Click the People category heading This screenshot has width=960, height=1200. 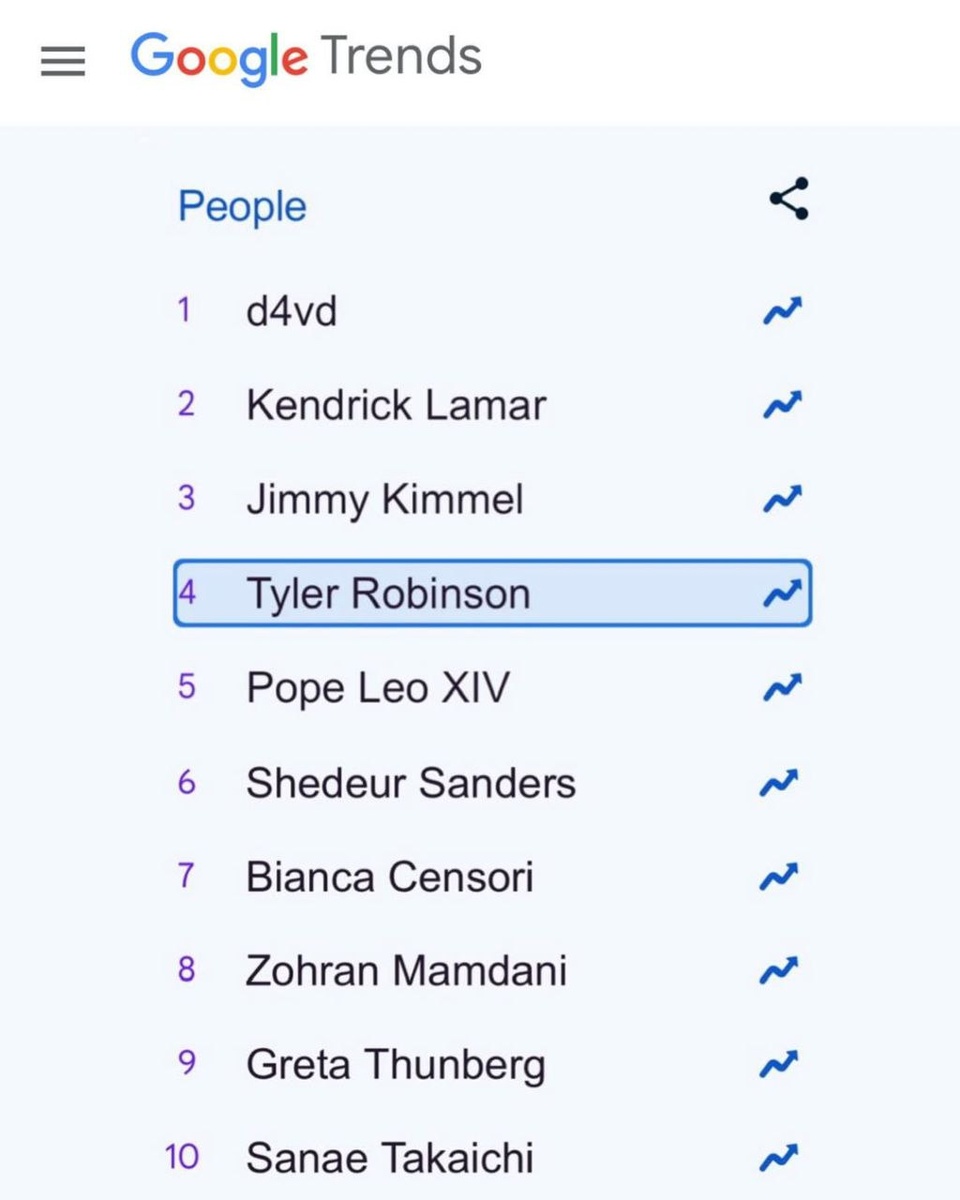[x=242, y=207]
